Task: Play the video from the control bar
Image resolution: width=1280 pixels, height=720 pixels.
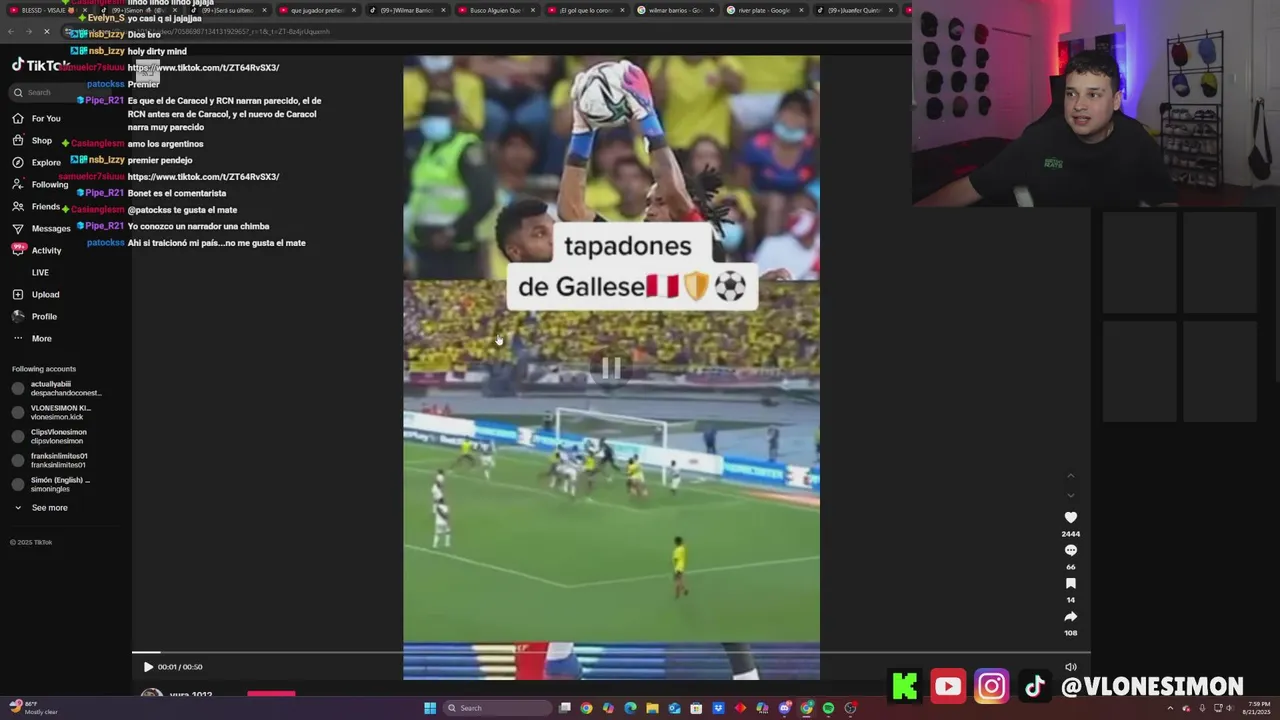Action: point(148,667)
